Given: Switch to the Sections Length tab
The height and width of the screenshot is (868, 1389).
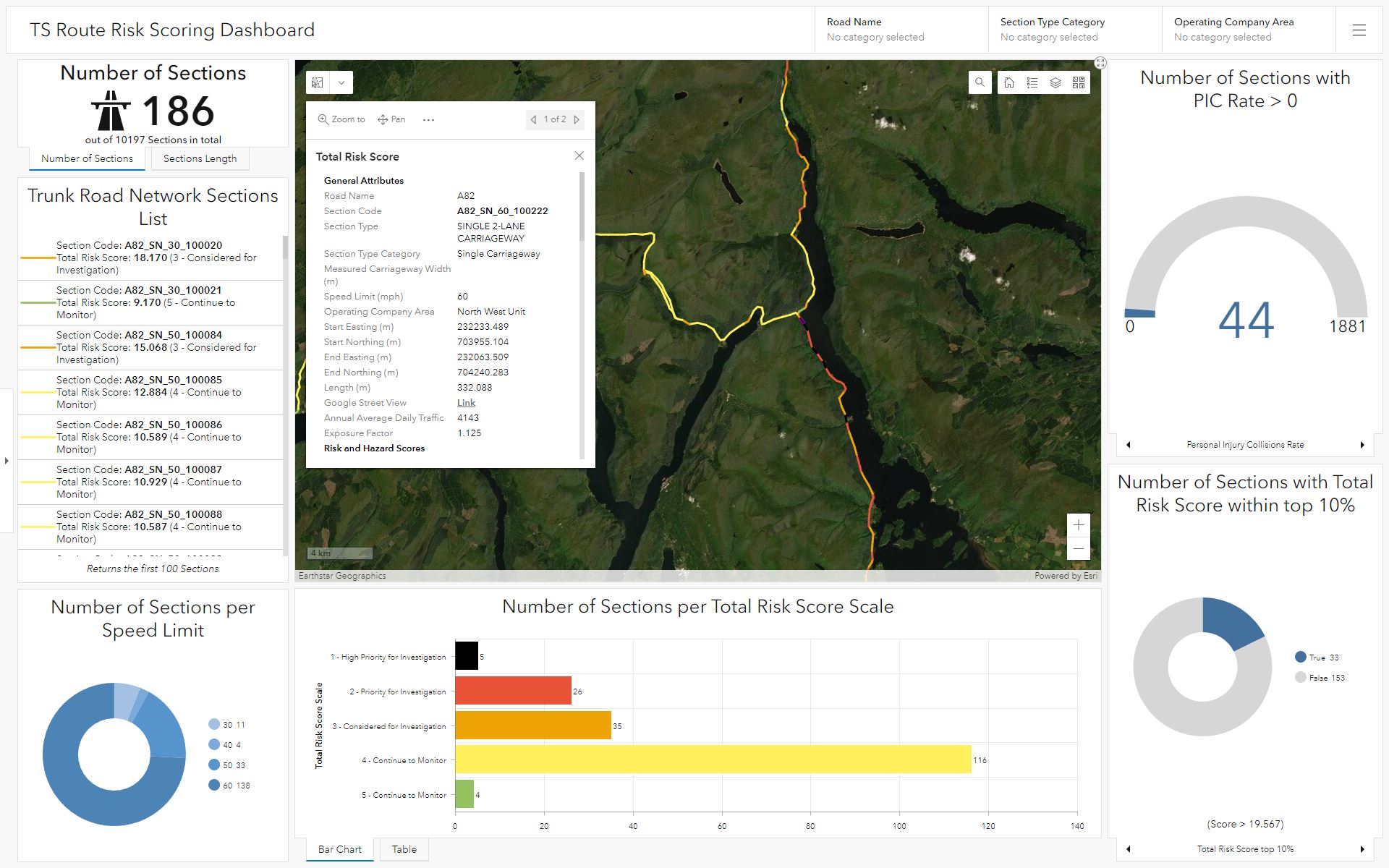Looking at the screenshot, I should [x=200, y=159].
